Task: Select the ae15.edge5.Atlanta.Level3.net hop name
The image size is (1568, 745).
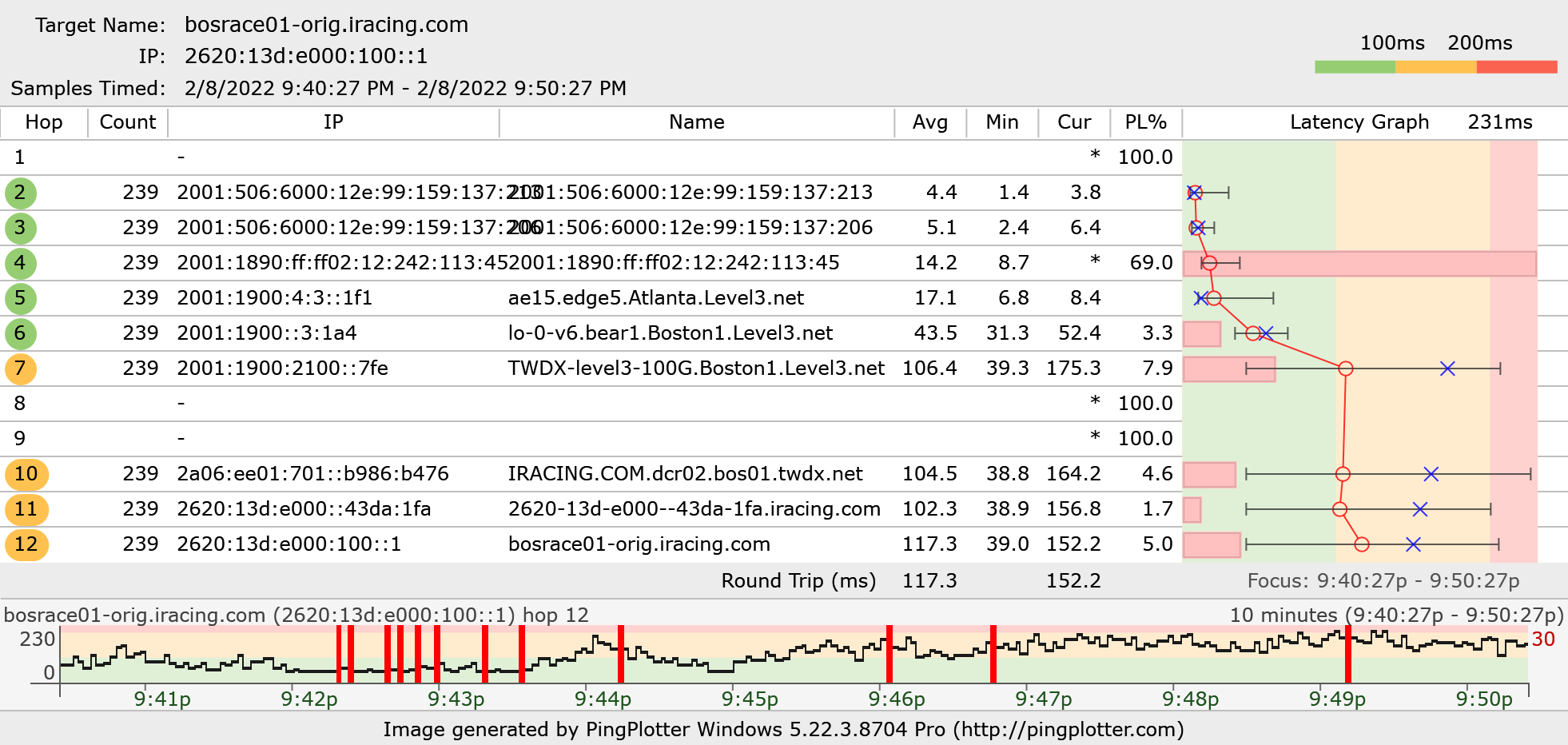Action: pos(655,298)
